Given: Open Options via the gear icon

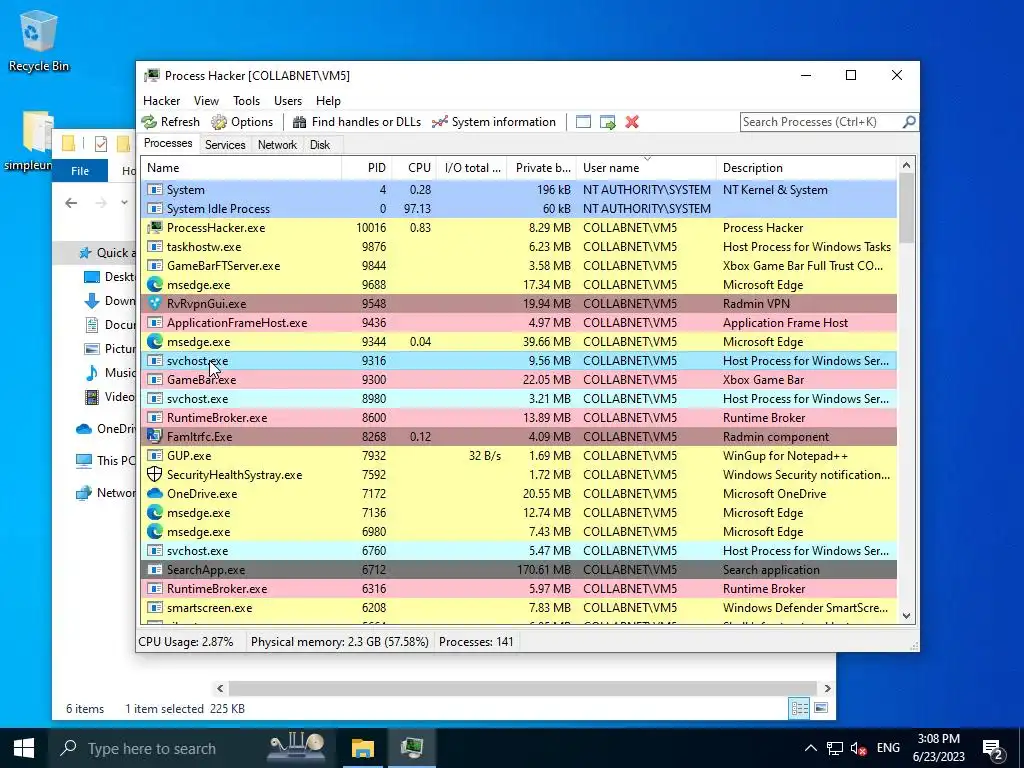Looking at the screenshot, I should coord(219,122).
